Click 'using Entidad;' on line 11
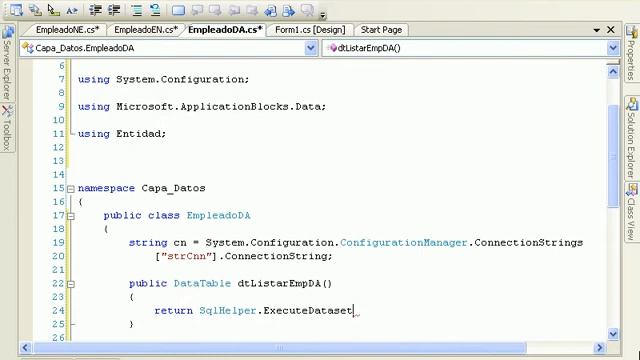 pos(122,134)
